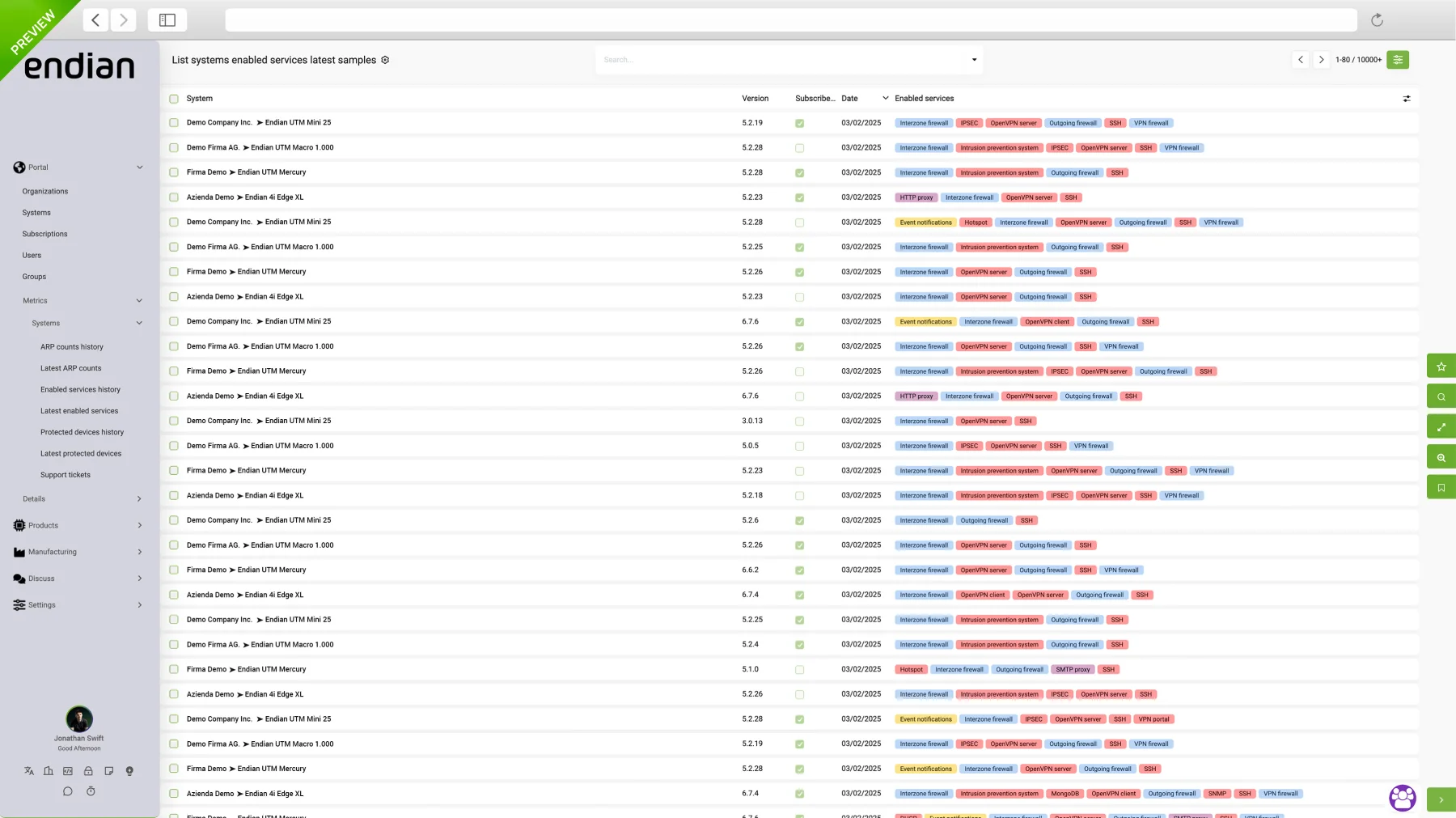Expand the Details submenu
The image size is (1456, 818).
[139, 499]
